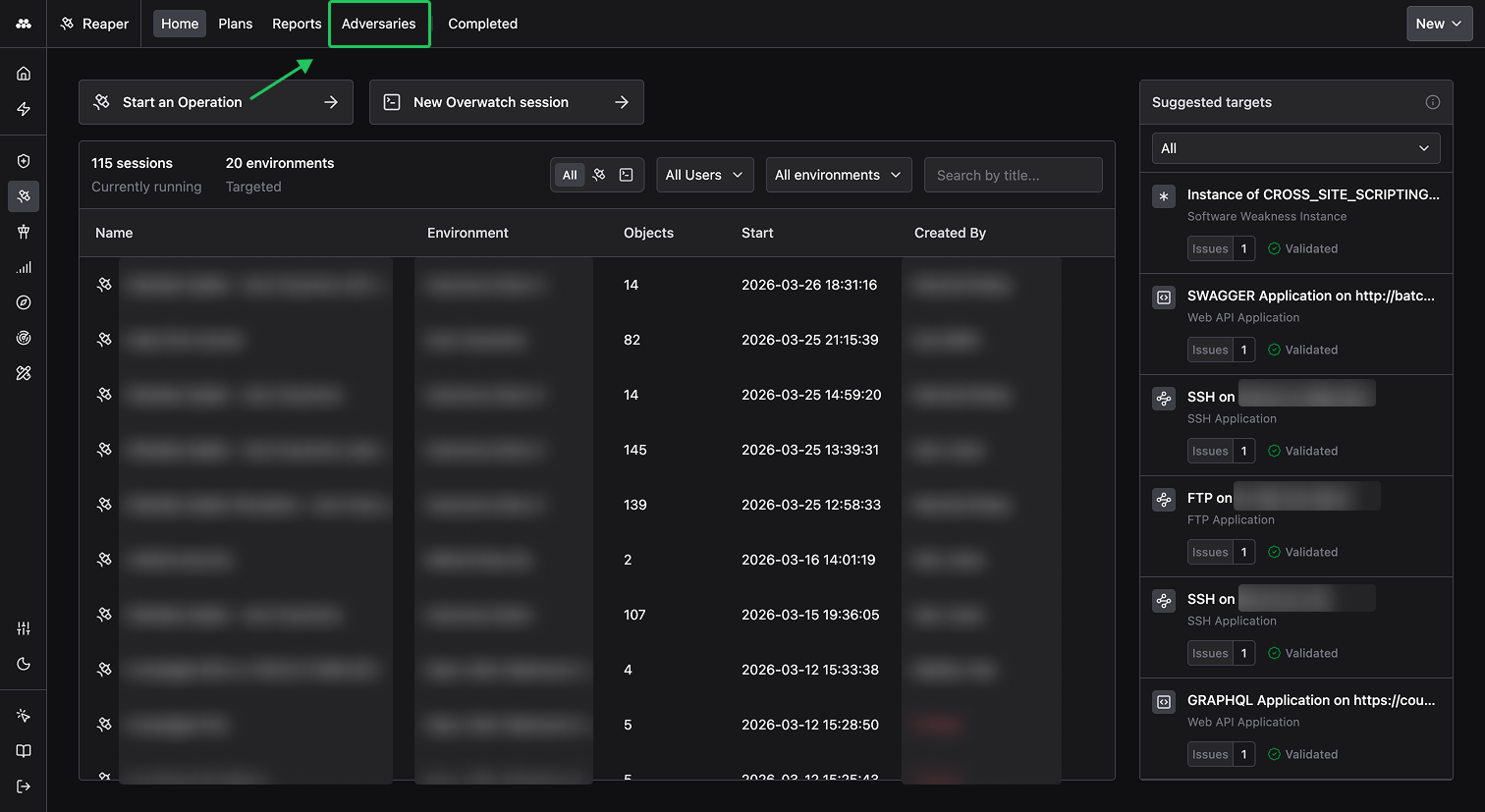The image size is (1485, 812).
Task: Select the All sessions filter toggle
Action: click(x=570, y=174)
